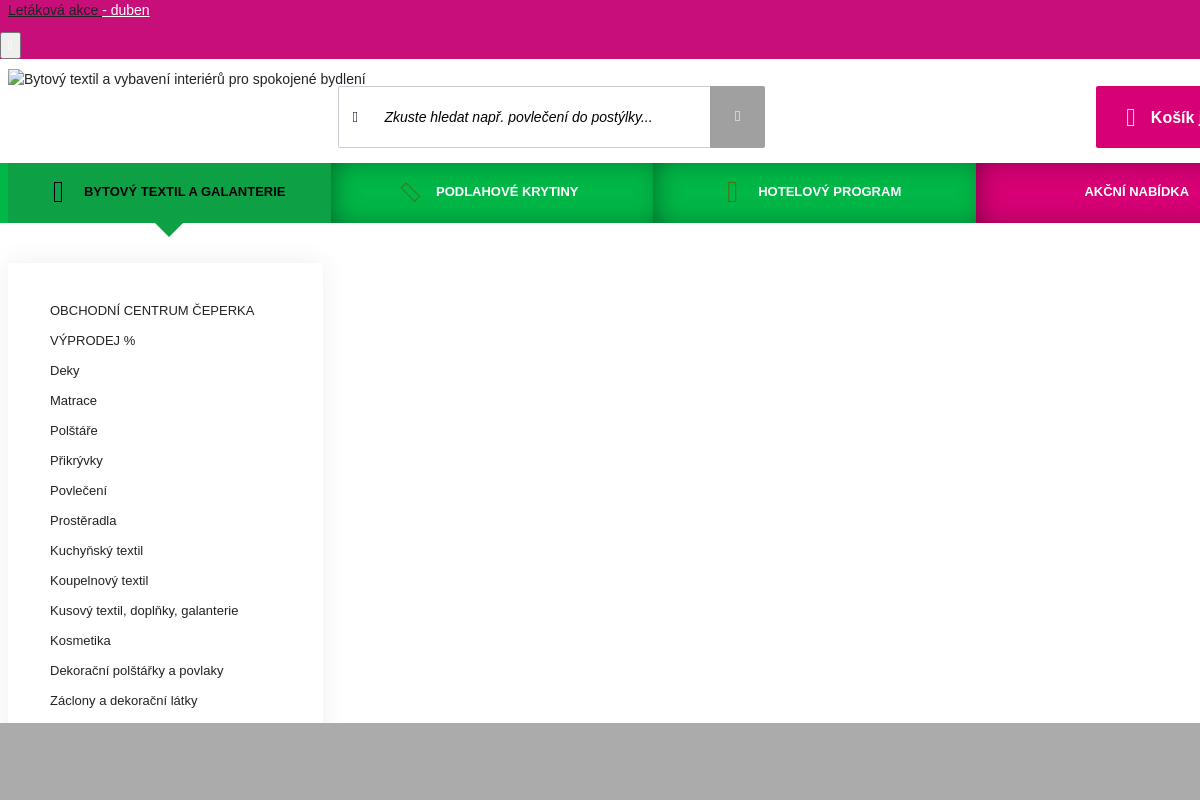The width and height of the screenshot is (1200, 800).
Task: Click the icon beside Hotelový program
Action: 732,192
